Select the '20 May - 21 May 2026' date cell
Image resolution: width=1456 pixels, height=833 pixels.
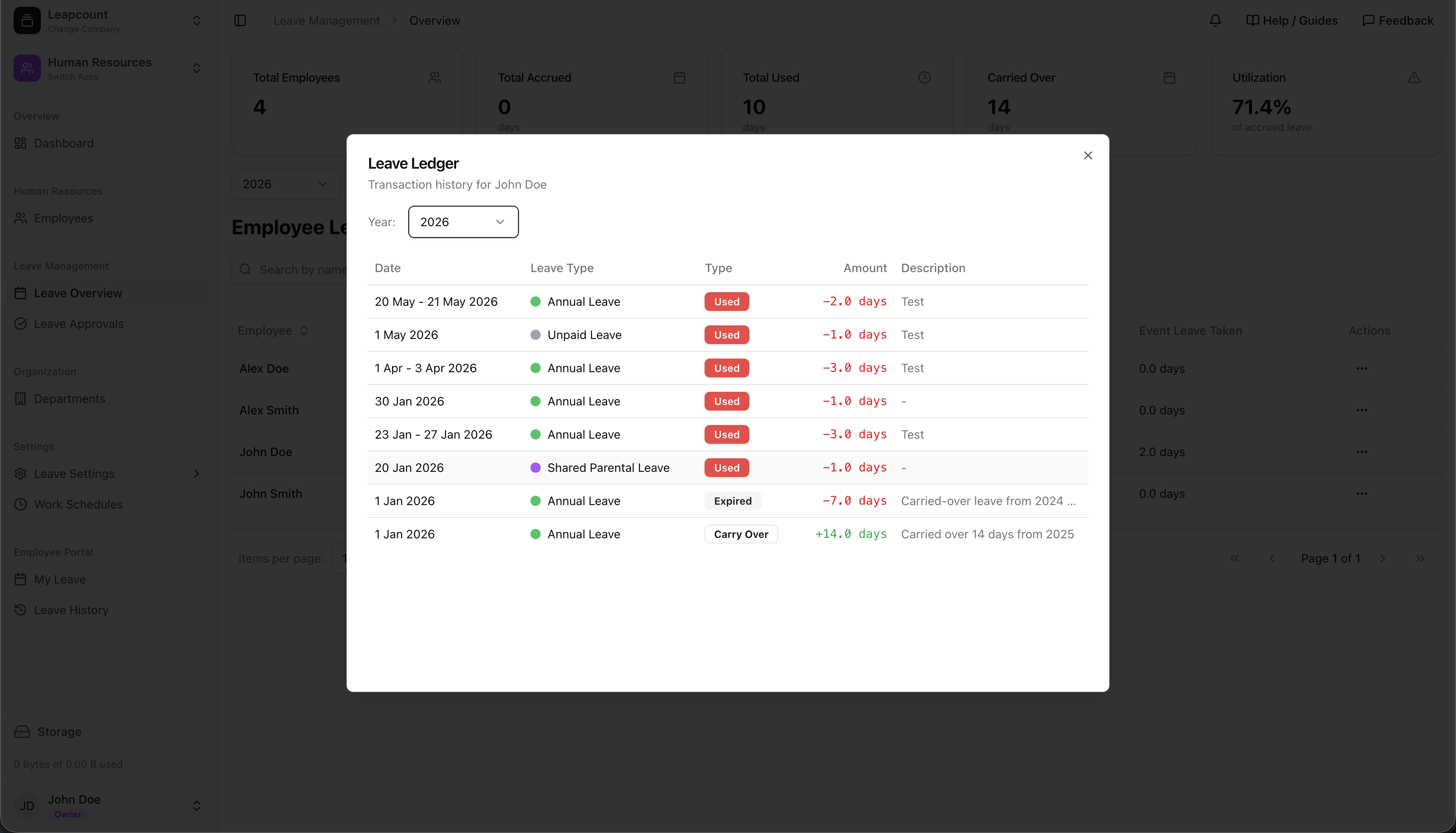pyautogui.click(x=436, y=302)
